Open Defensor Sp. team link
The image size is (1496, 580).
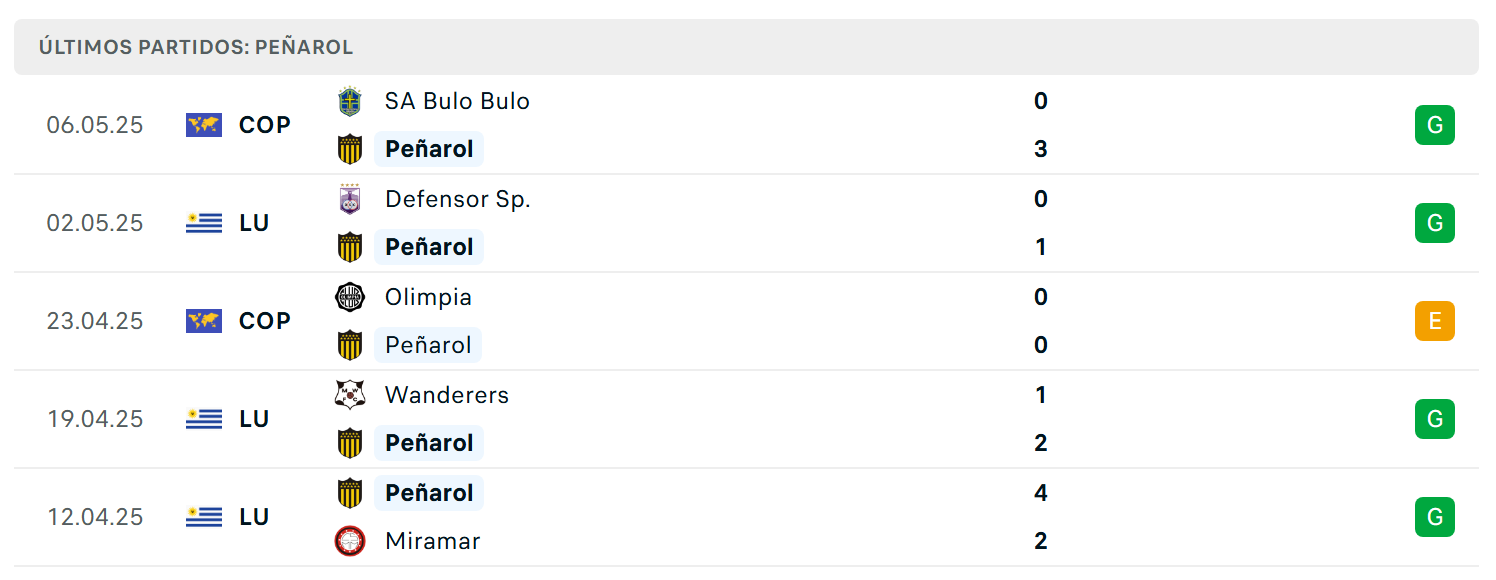tap(458, 199)
